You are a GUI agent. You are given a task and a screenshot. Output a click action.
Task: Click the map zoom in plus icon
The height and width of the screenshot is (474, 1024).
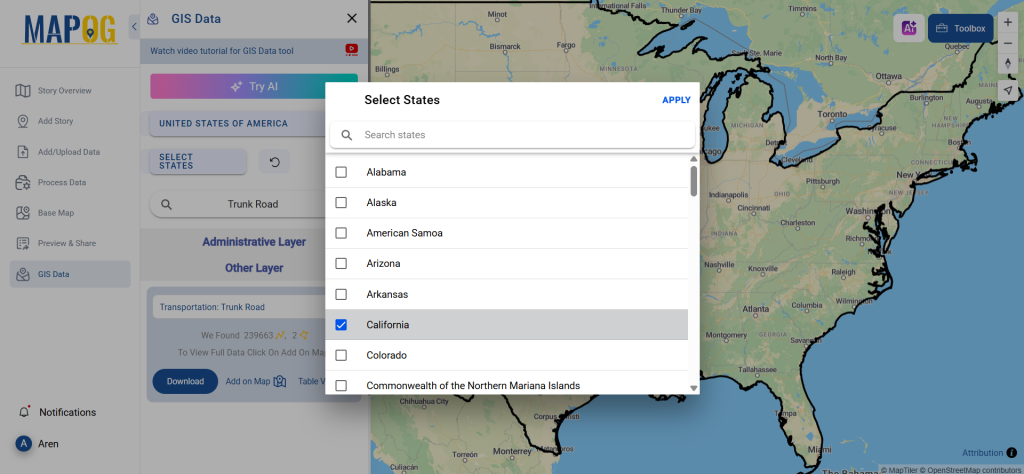1008,21
